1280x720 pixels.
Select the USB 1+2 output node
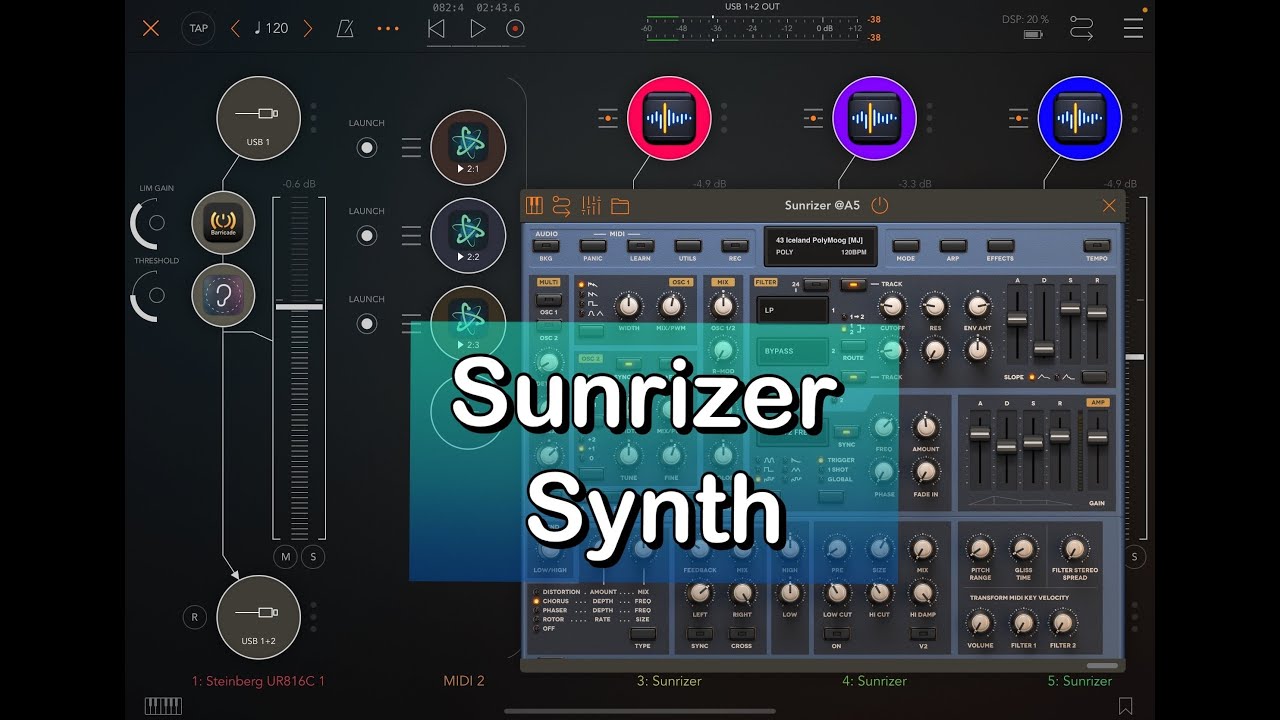(259, 617)
